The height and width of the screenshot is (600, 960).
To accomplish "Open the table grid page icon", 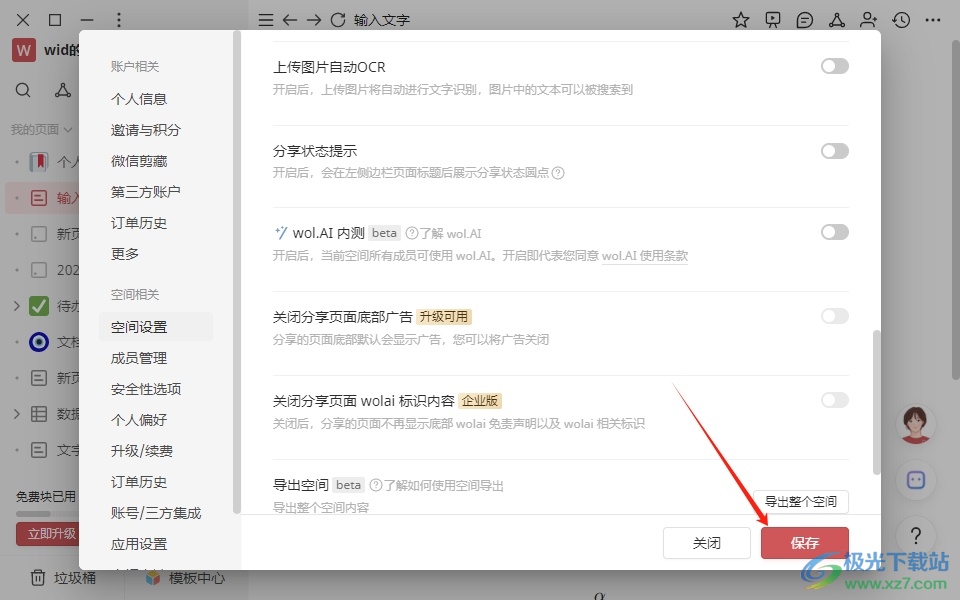I will pyautogui.click(x=39, y=414).
